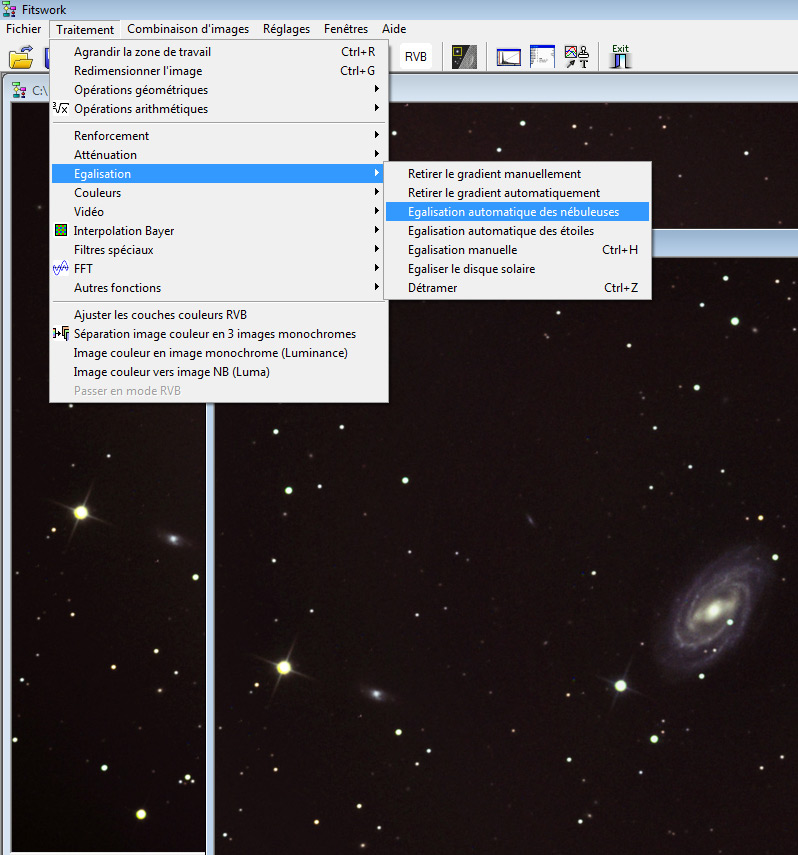Click the Fitswork icon in image window title
The height and width of the screenshot is (855, 798).
(19, 91)
